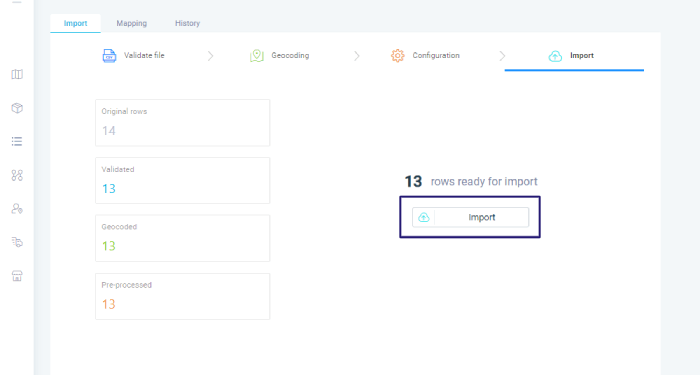This screenshot has height=375, width=700.
Task: Click the chevron after Validate file
Action: (210, 56)
